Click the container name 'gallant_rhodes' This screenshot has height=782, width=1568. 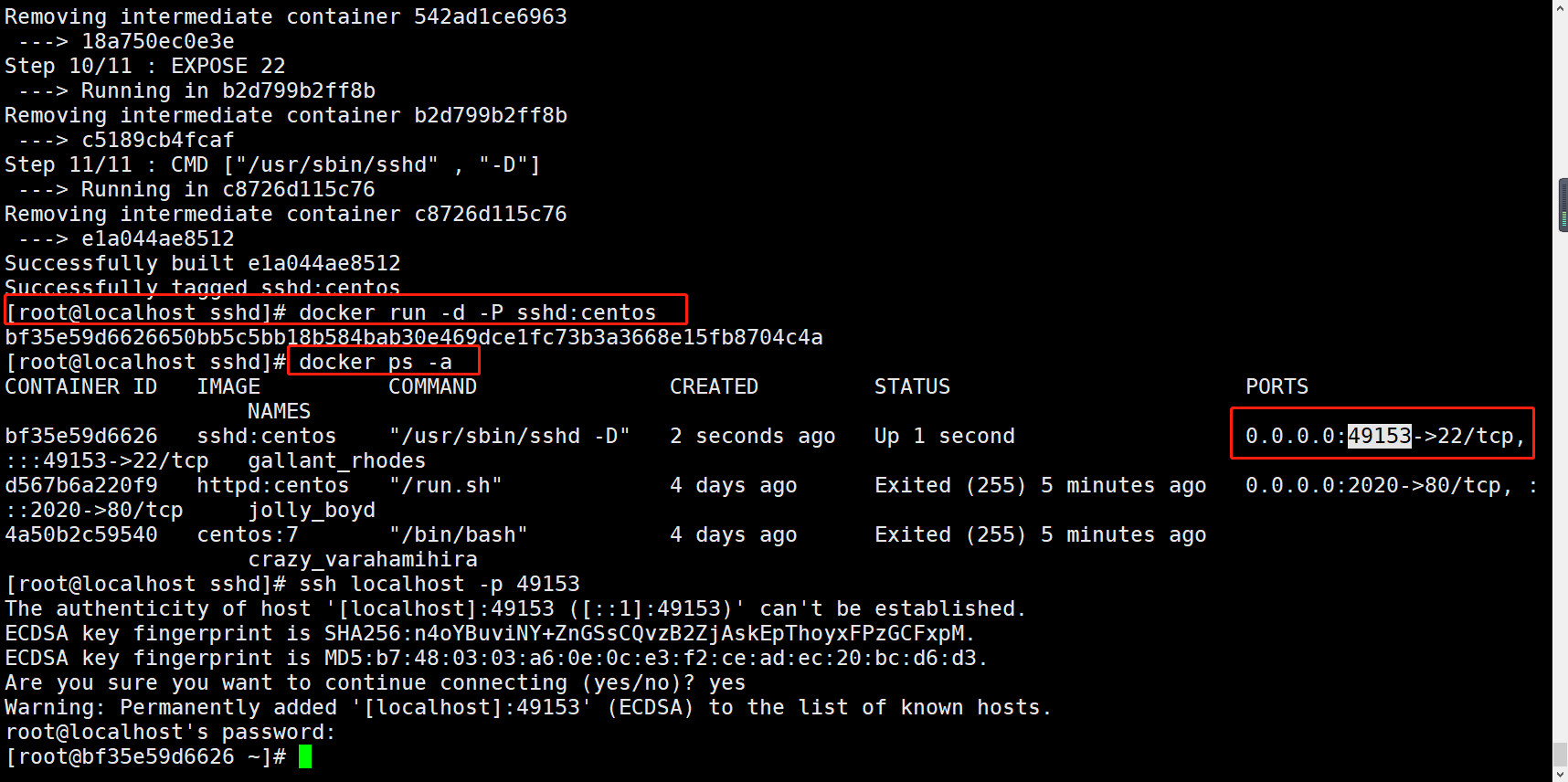[x=337, y=460]
